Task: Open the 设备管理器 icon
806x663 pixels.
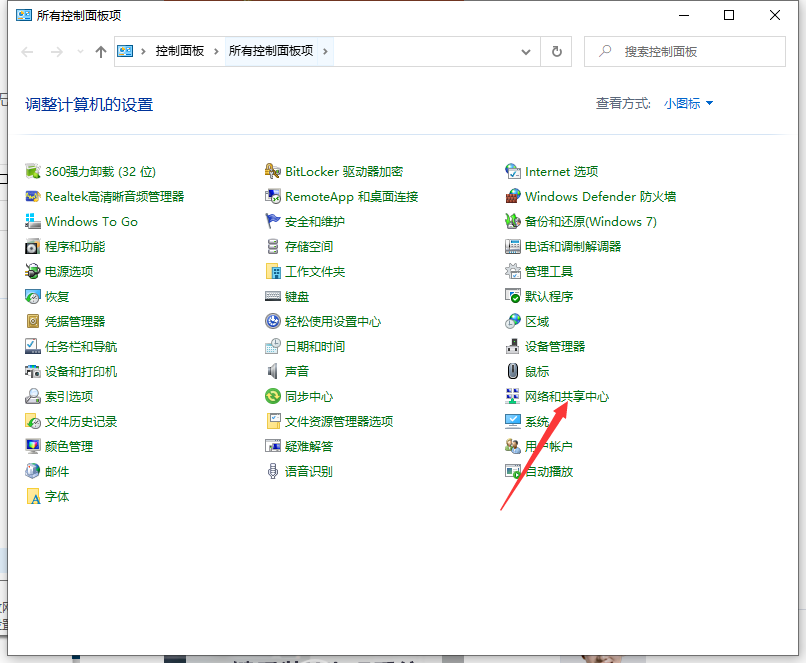Action: pyautogui.click(x=513, y=347)
